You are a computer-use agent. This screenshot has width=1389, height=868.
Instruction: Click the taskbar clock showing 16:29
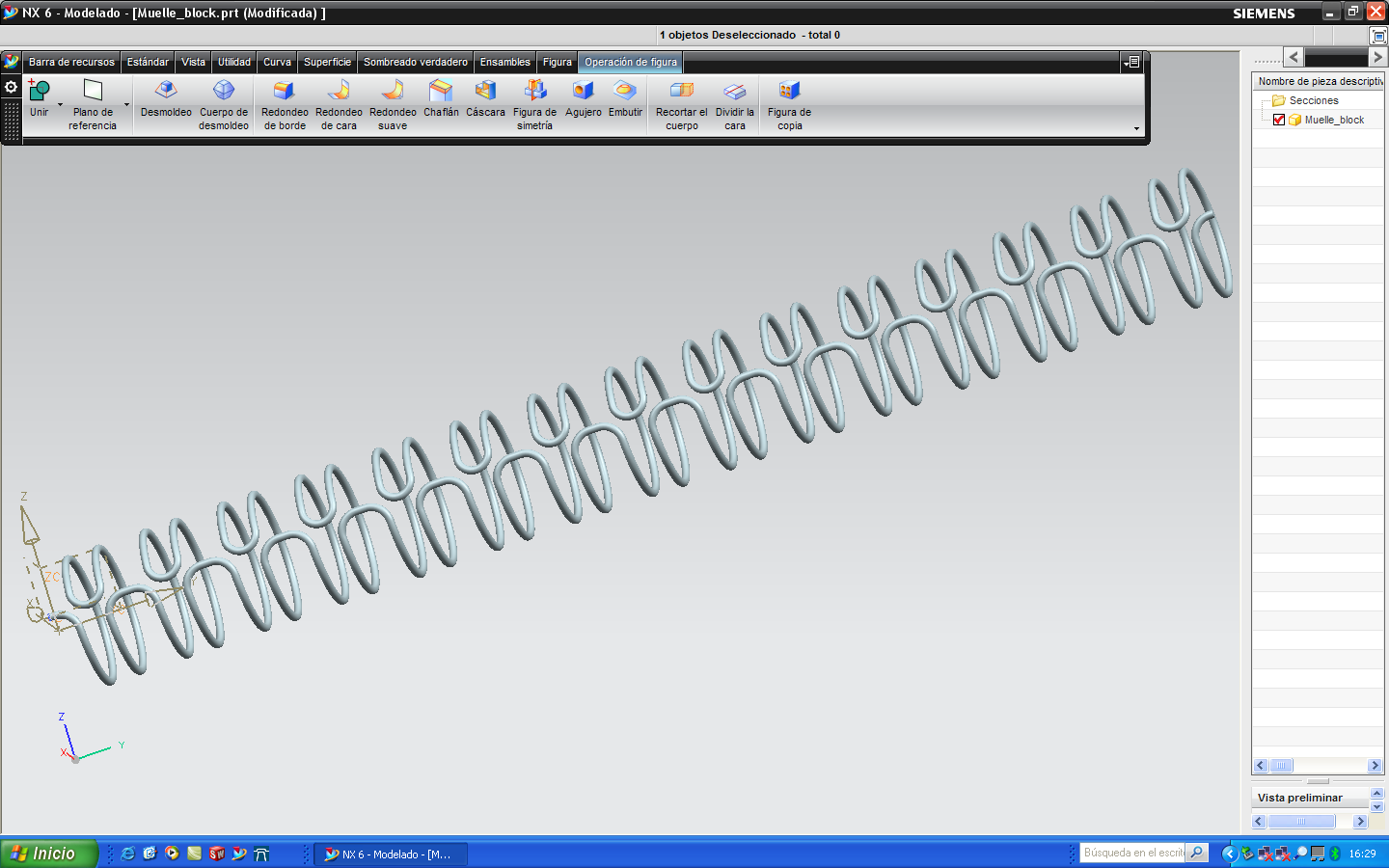coord(1362,854)
